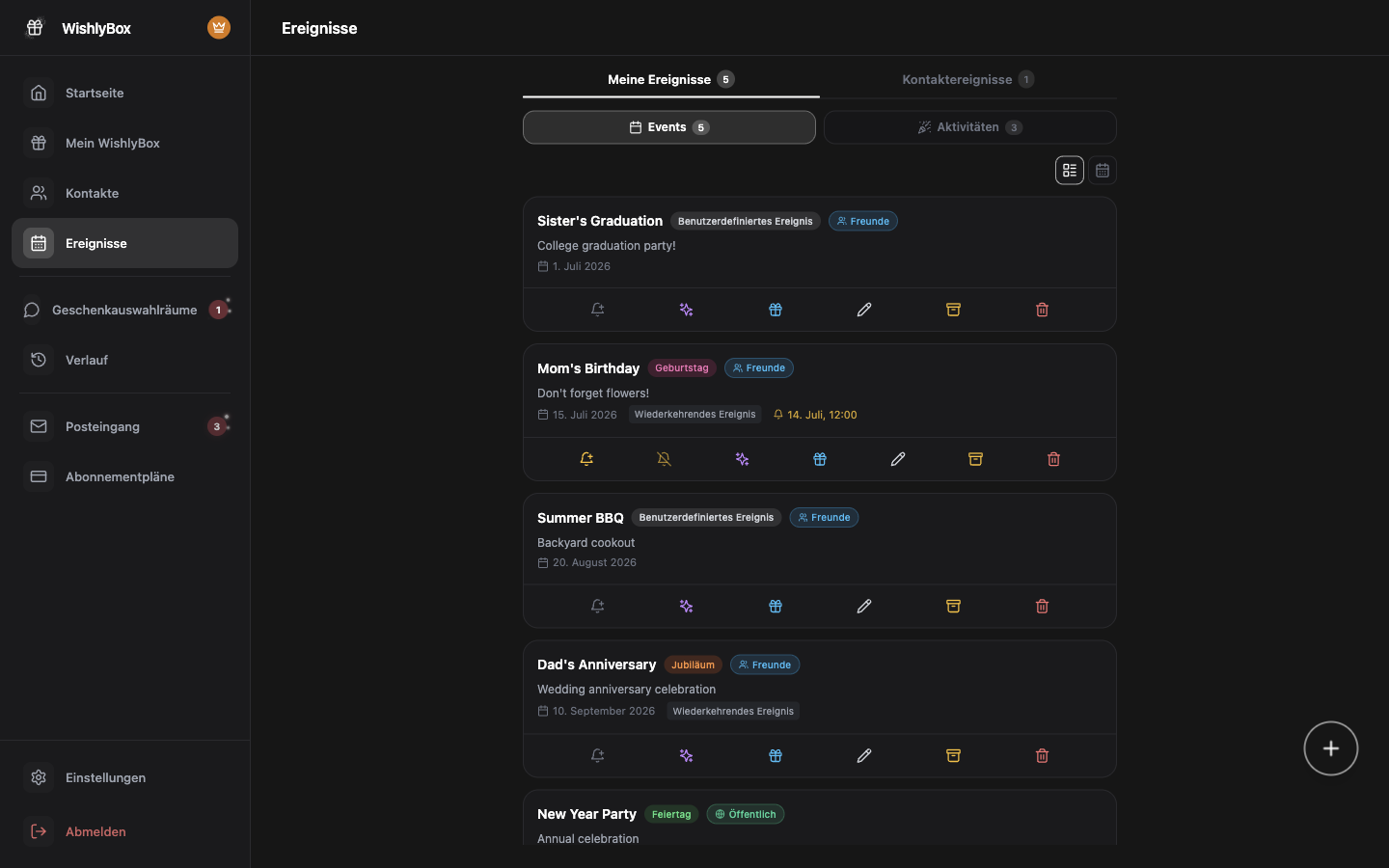This screenshot has width=1389, height=868.
Task: Delete Dad's Anniversary event
Action: 1042,756
